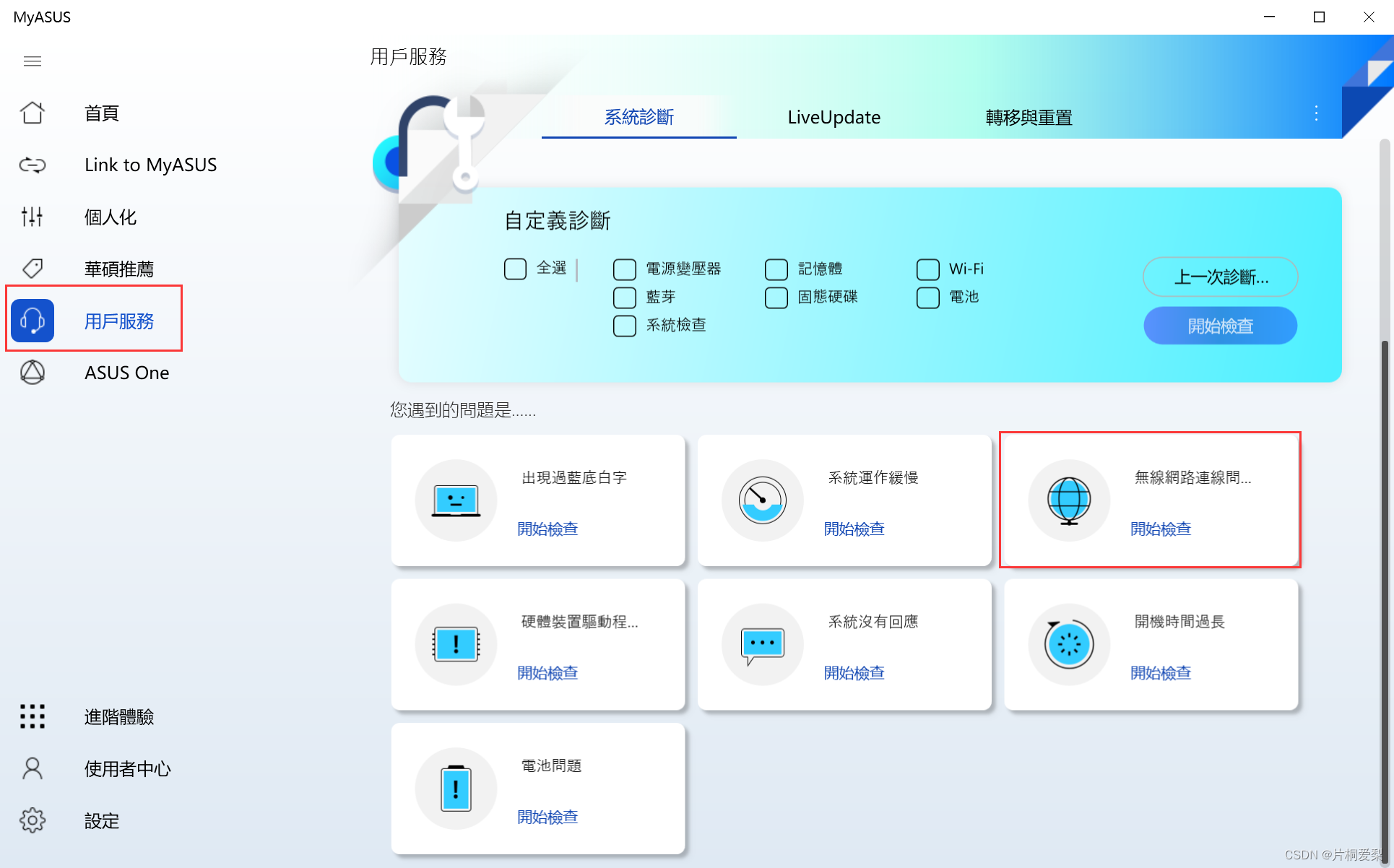Click the 華碩推薦 tag icon
Screen dimensions: 1394x868
(x=33, y=269)
